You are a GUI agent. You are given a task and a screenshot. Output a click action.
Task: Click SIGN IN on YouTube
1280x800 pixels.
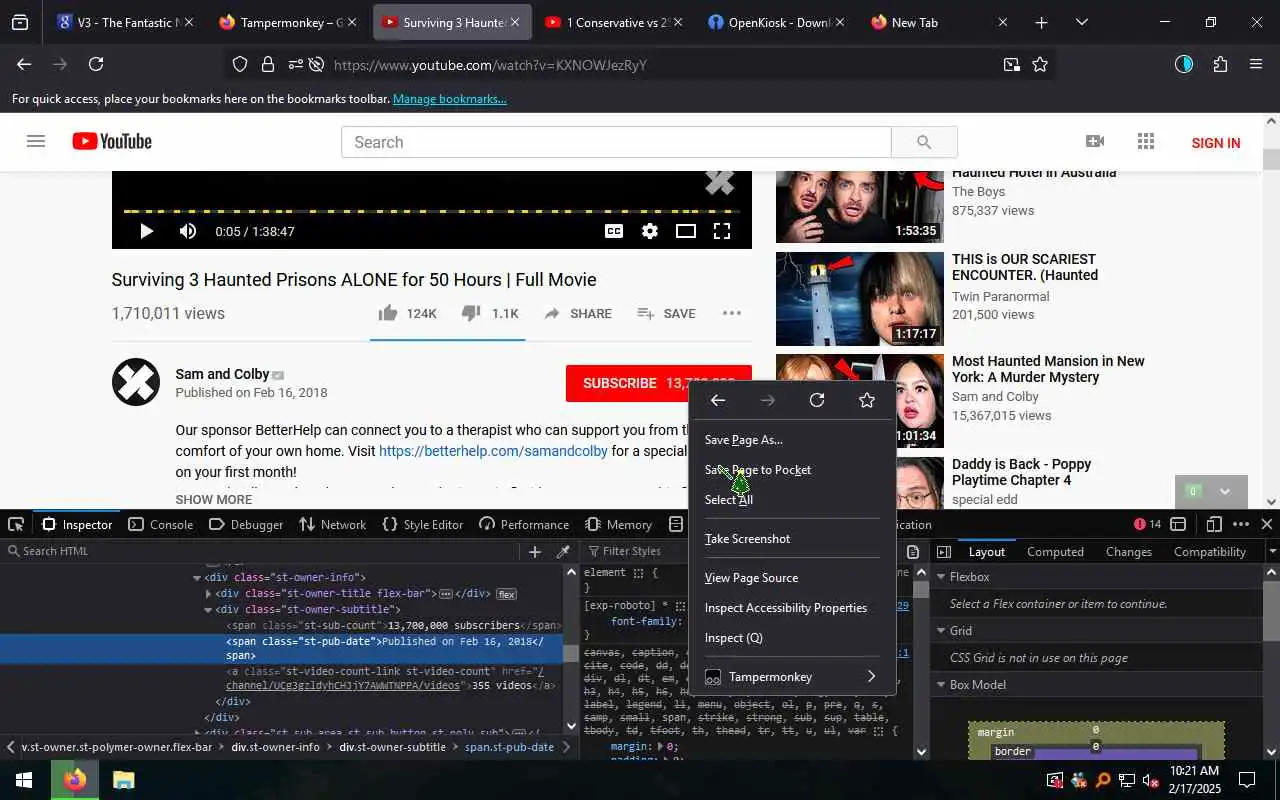point(1216,143)
